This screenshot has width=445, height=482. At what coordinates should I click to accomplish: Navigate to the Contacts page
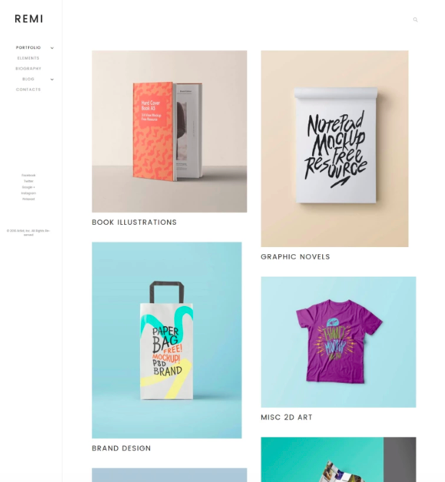(28, 89)
